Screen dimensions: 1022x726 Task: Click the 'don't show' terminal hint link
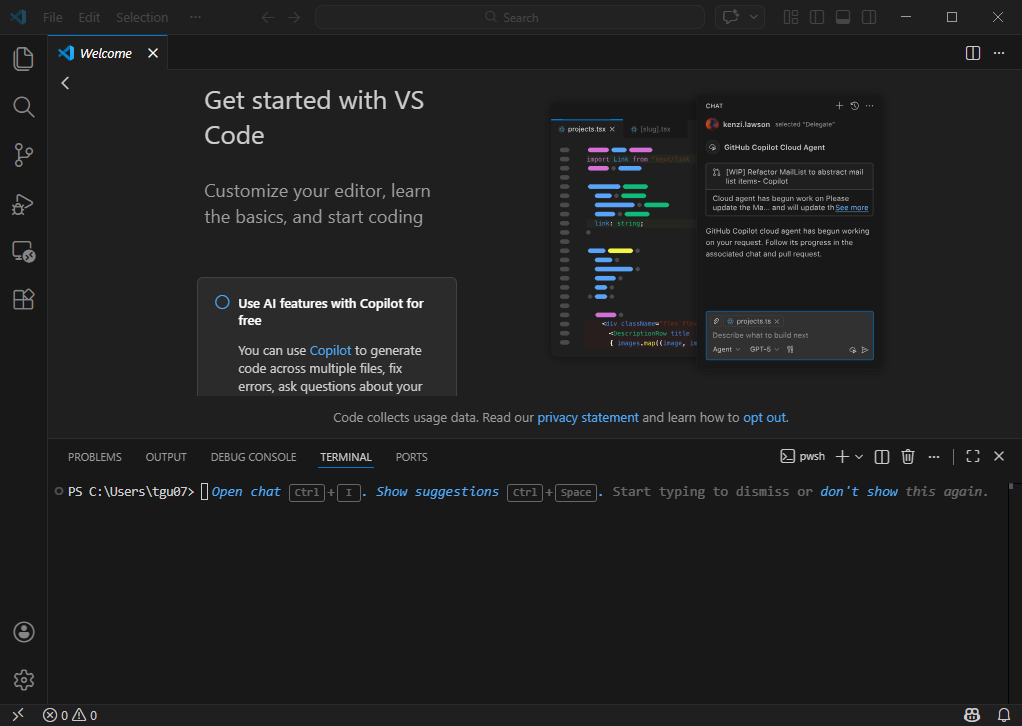[859, 491]
